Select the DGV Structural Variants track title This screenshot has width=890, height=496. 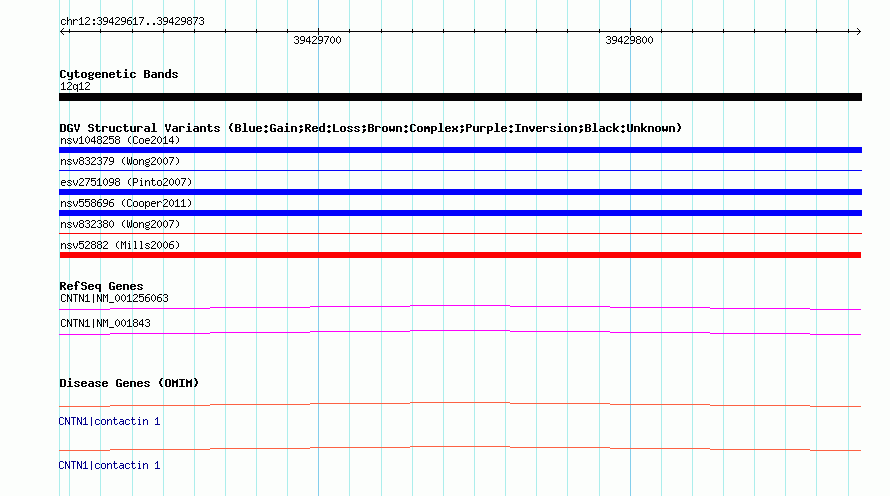[370, 128]
